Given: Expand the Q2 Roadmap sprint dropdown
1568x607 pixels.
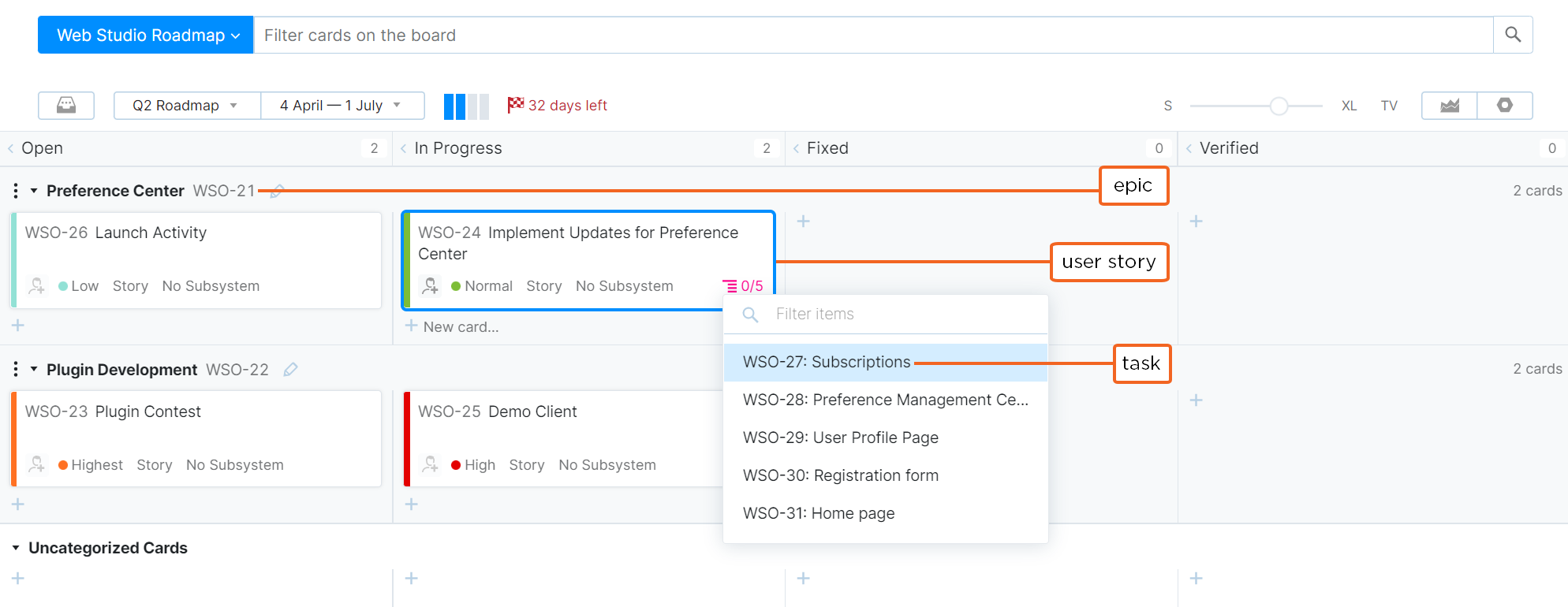Looking at the screenshot, I should 186,106.
